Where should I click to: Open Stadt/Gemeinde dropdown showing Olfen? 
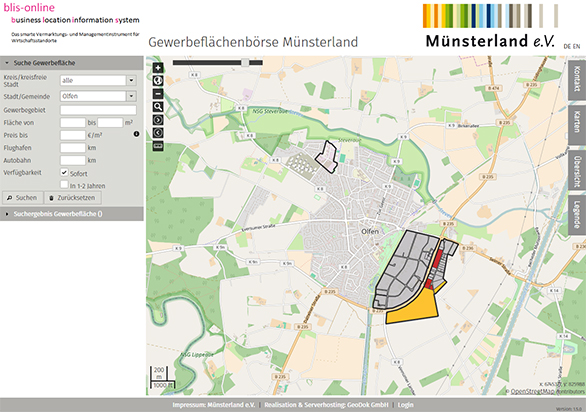[x=131, y=96]
